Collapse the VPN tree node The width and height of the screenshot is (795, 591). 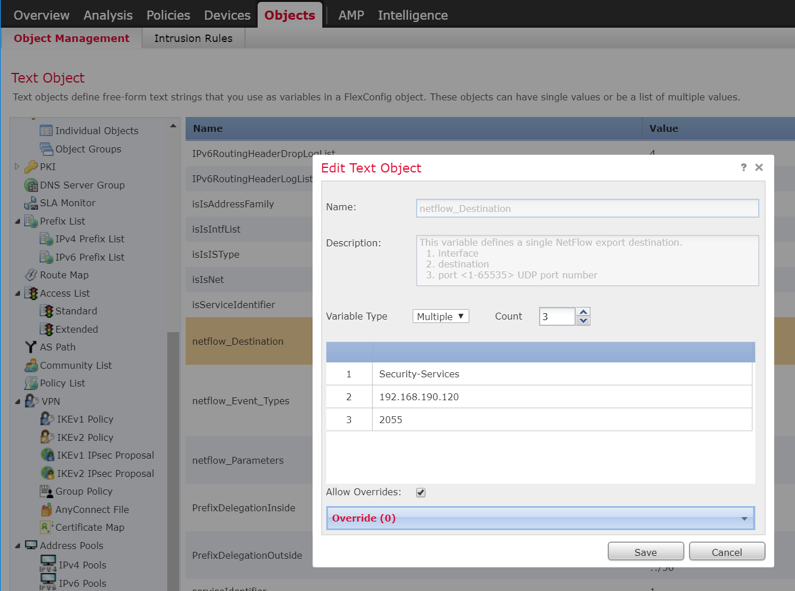18,401
